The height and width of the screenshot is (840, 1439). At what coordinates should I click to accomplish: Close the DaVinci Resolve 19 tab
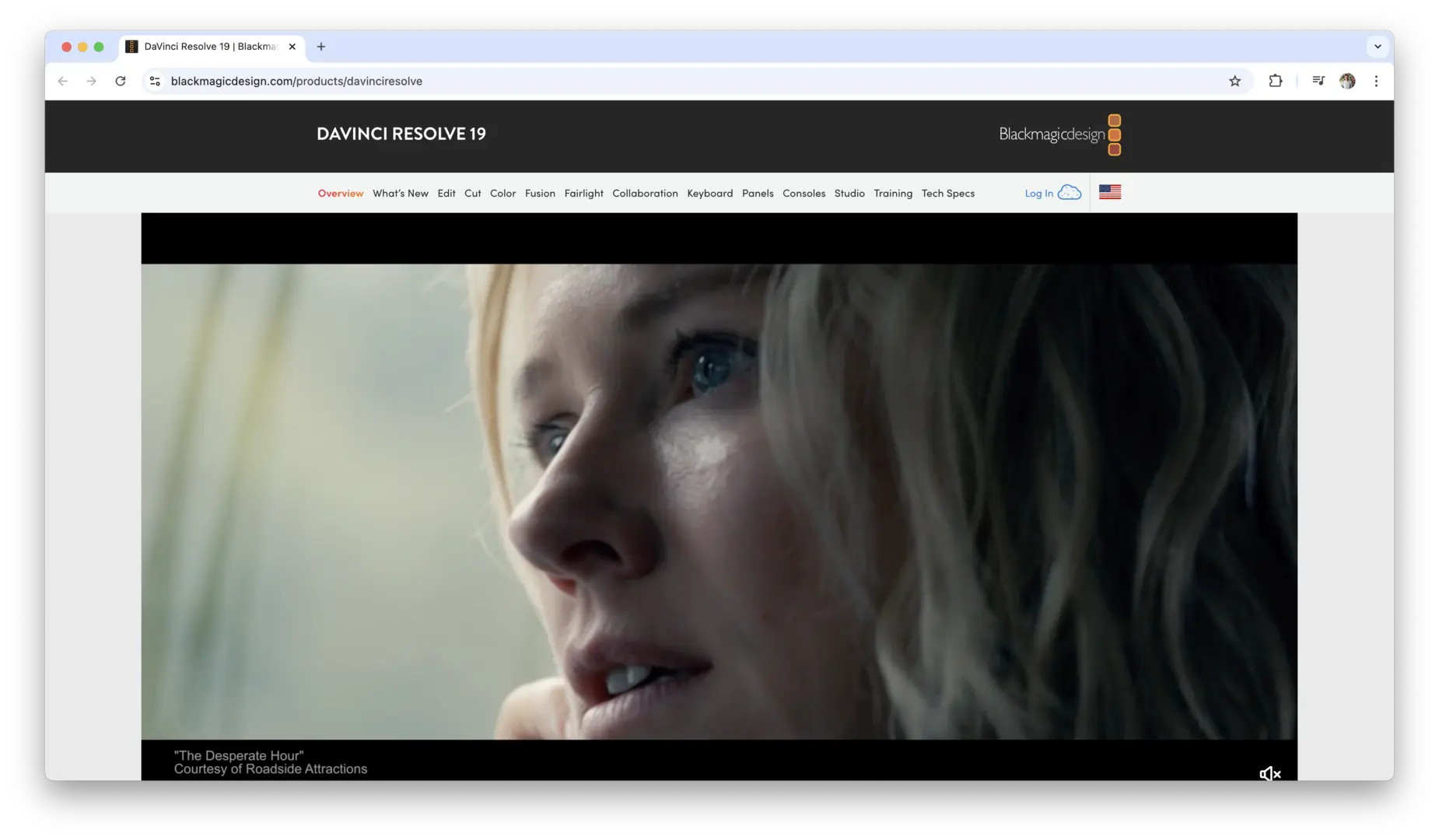click(292, 47)
